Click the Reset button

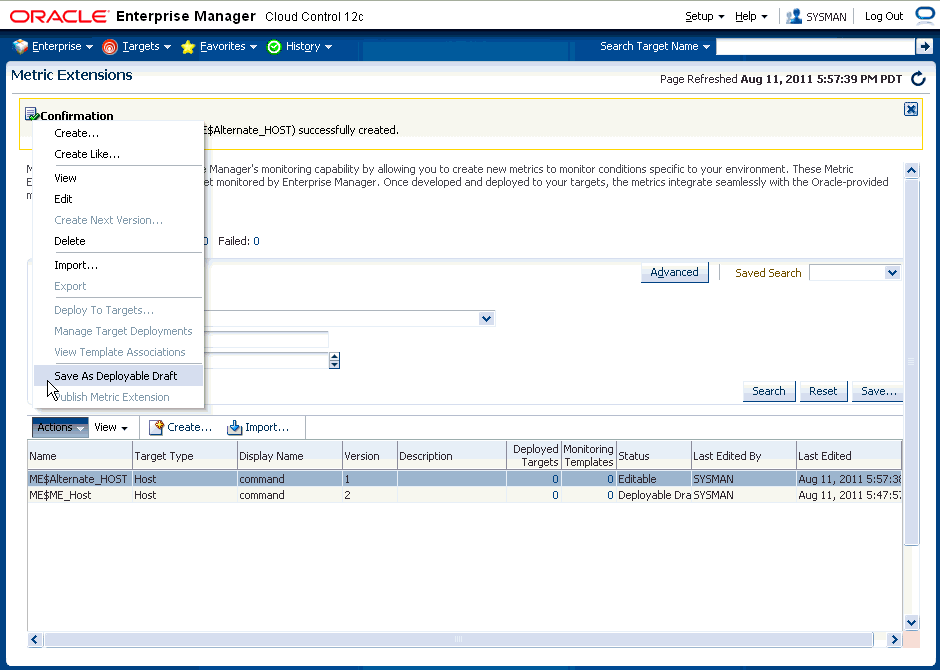(823, 391)
